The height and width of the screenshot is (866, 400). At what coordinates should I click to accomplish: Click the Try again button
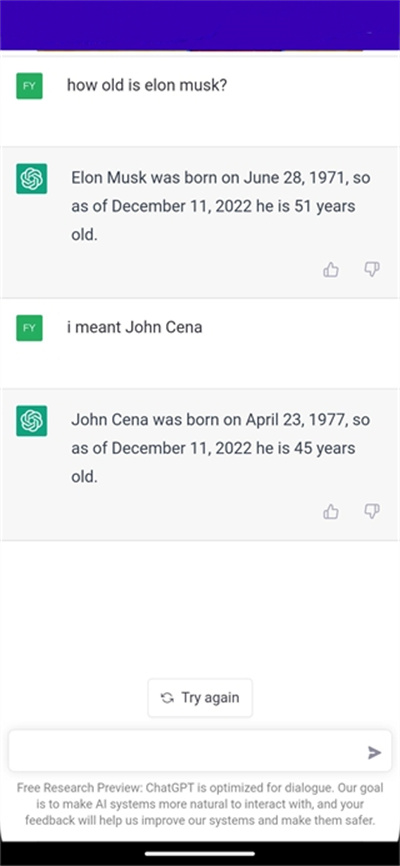(x=200, y=698)
